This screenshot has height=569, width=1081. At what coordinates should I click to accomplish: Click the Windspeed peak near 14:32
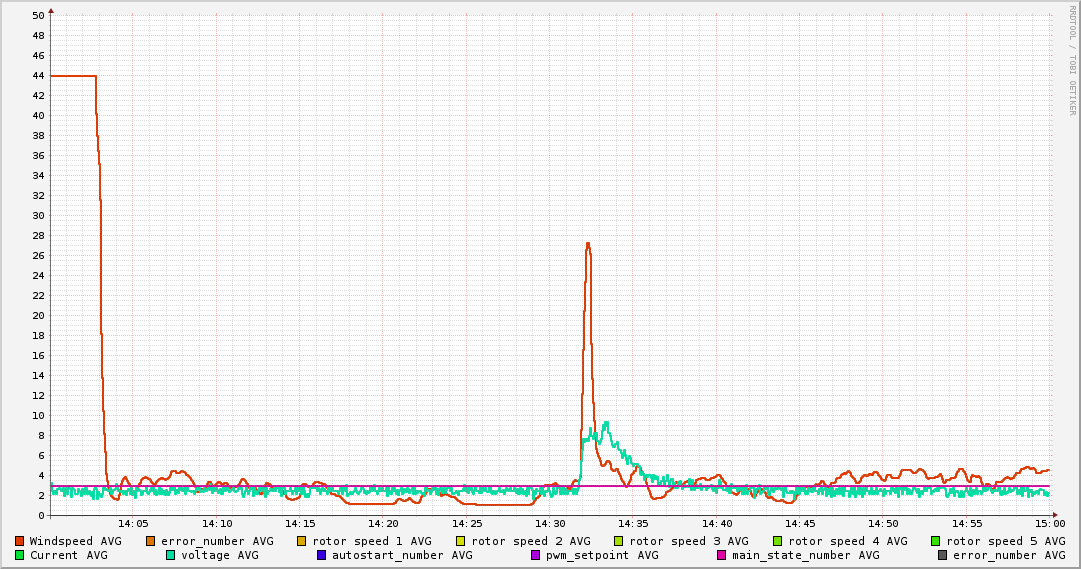point(588,244)
